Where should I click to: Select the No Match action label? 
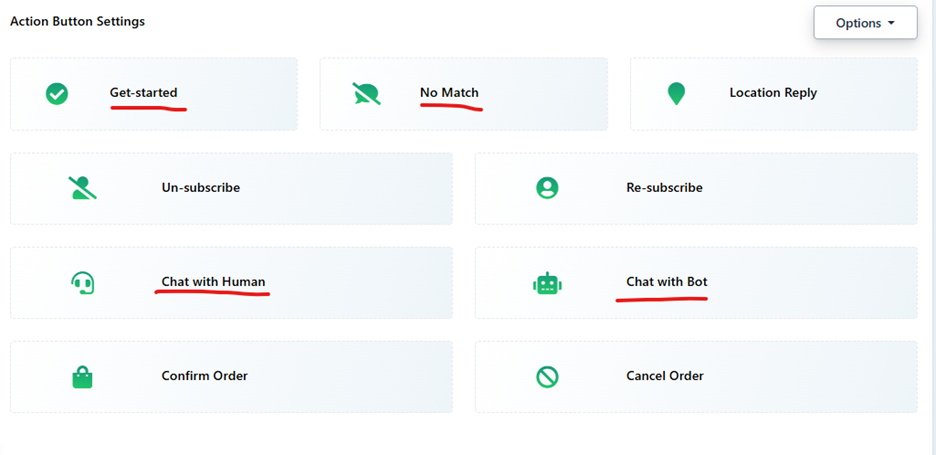449,93
